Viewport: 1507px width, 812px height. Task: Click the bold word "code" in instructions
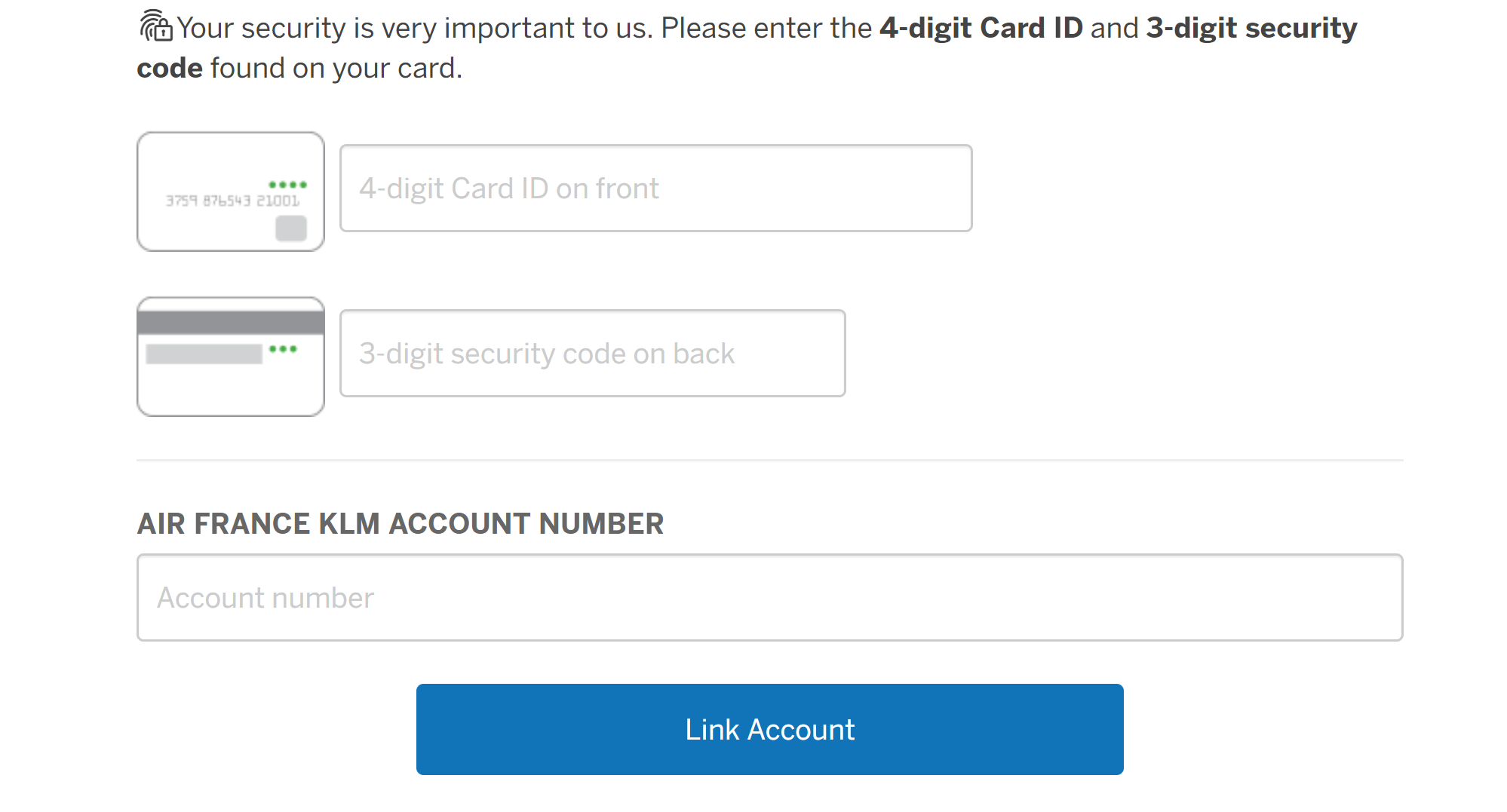click(170, 69)
